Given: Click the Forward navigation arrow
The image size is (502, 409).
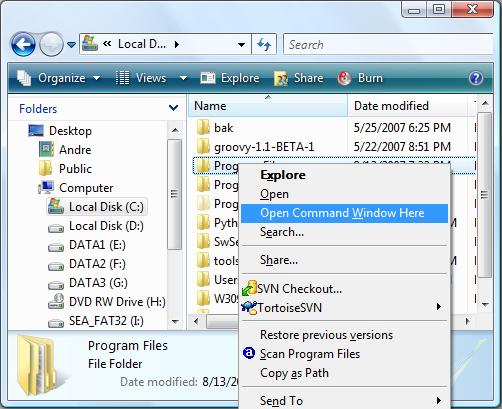Looking at the screenshot, I should pyautogui.click(x=51, y=44).
